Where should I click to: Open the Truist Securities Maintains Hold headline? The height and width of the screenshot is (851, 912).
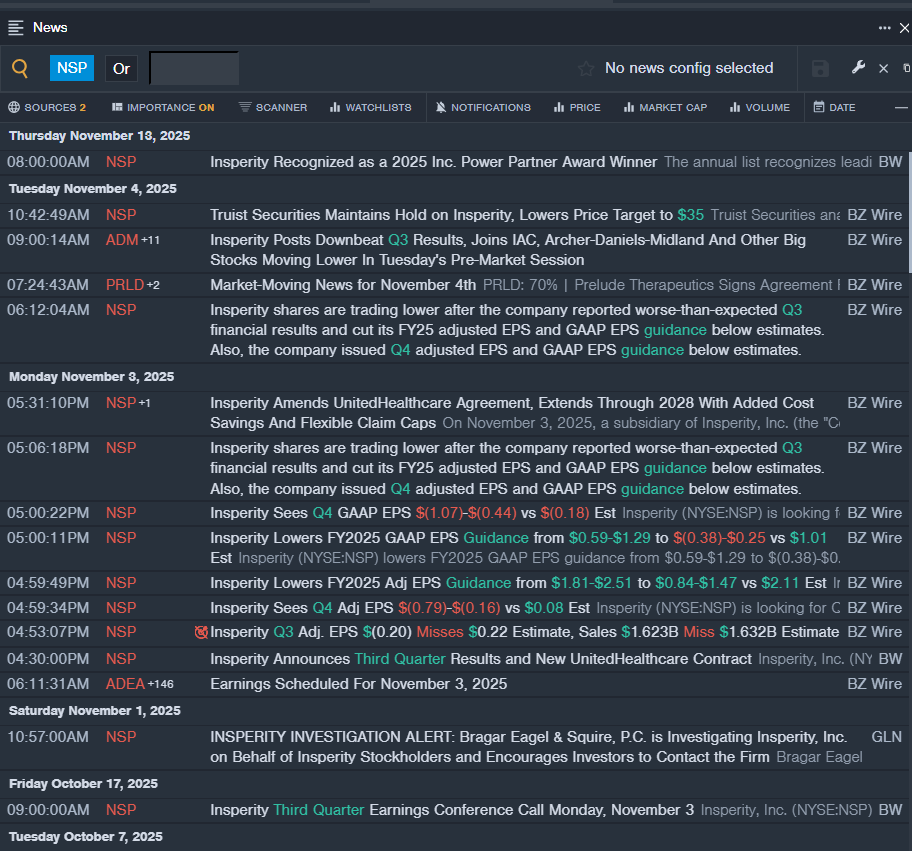(x=441, y=214)
